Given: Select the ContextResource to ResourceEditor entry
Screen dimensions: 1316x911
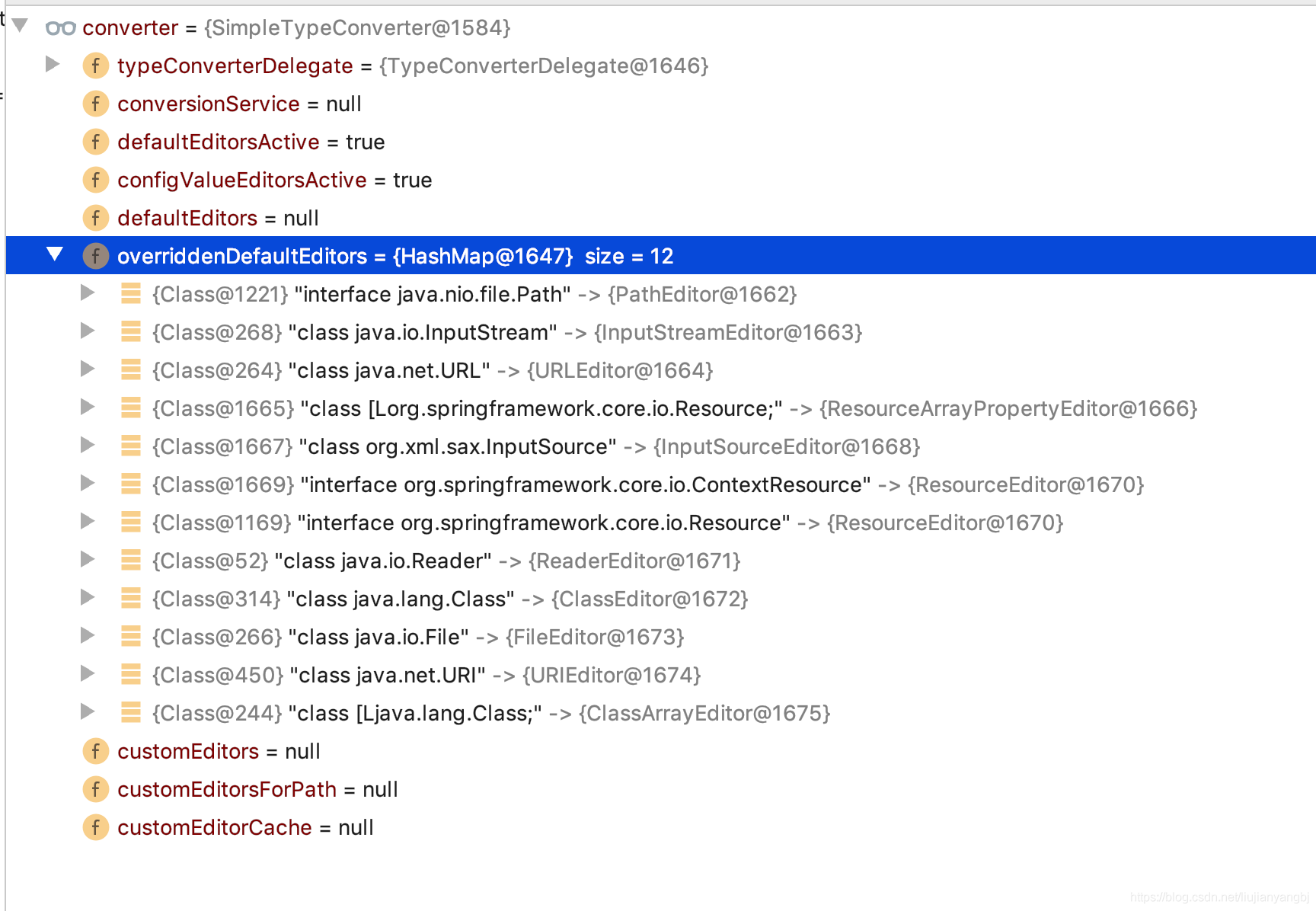Looking at the screenshot, I should pos(647,484).
